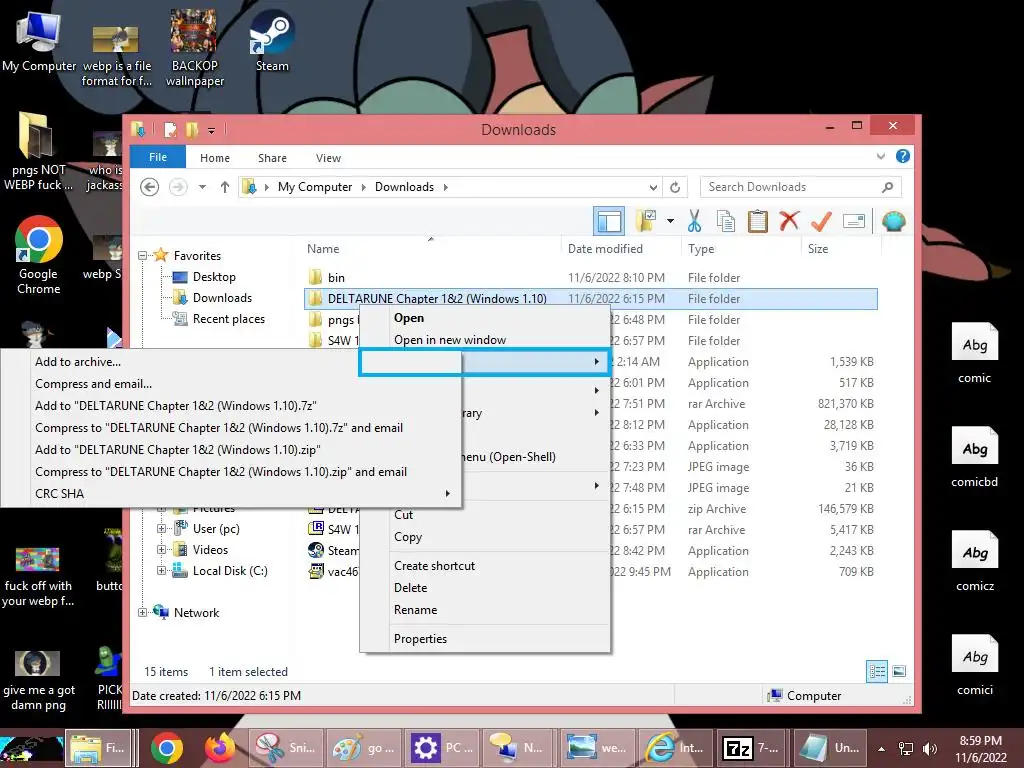Screen dimensions: 1024x768
Task: Click the red X Delete toolbar icon
Action: click(790, 221)
